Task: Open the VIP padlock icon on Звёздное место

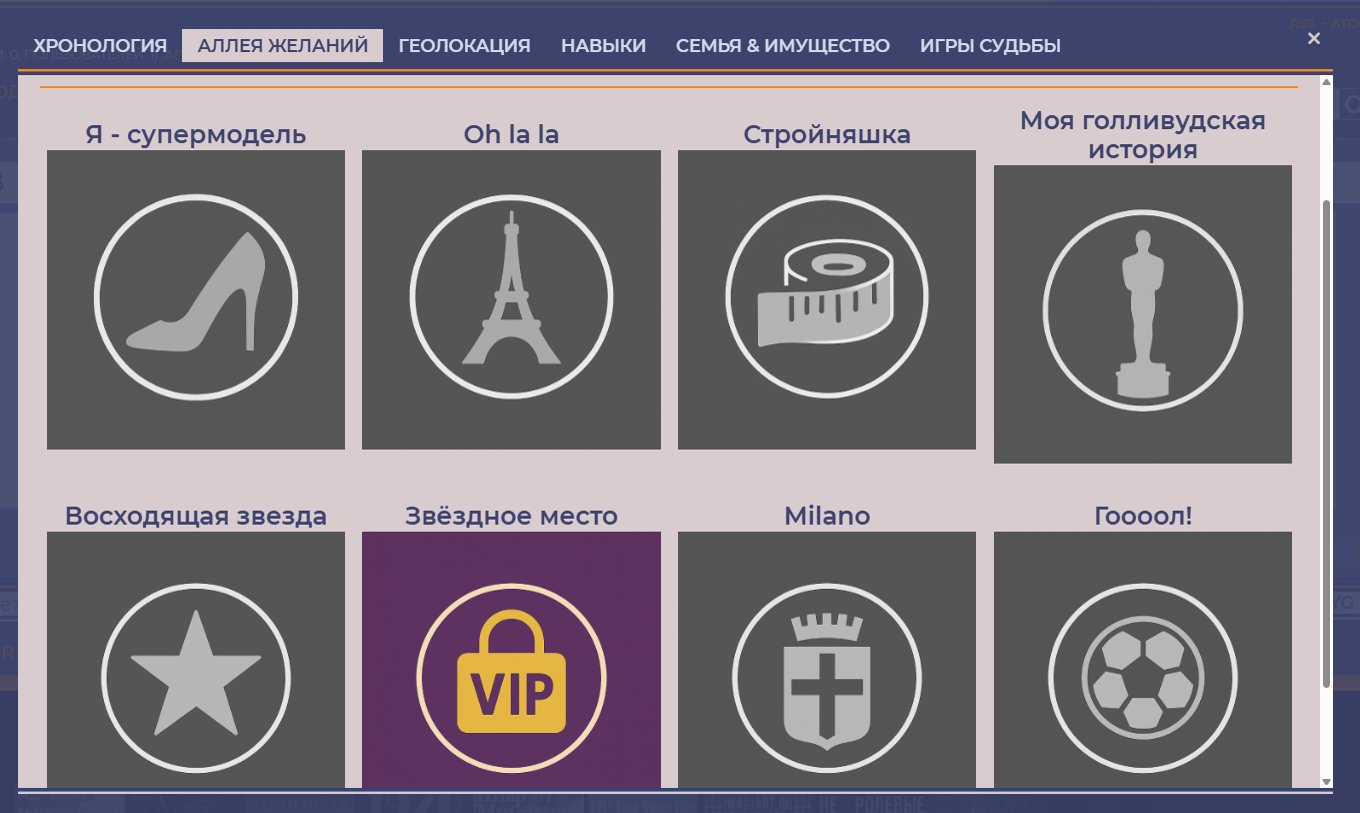Action: 511,676
